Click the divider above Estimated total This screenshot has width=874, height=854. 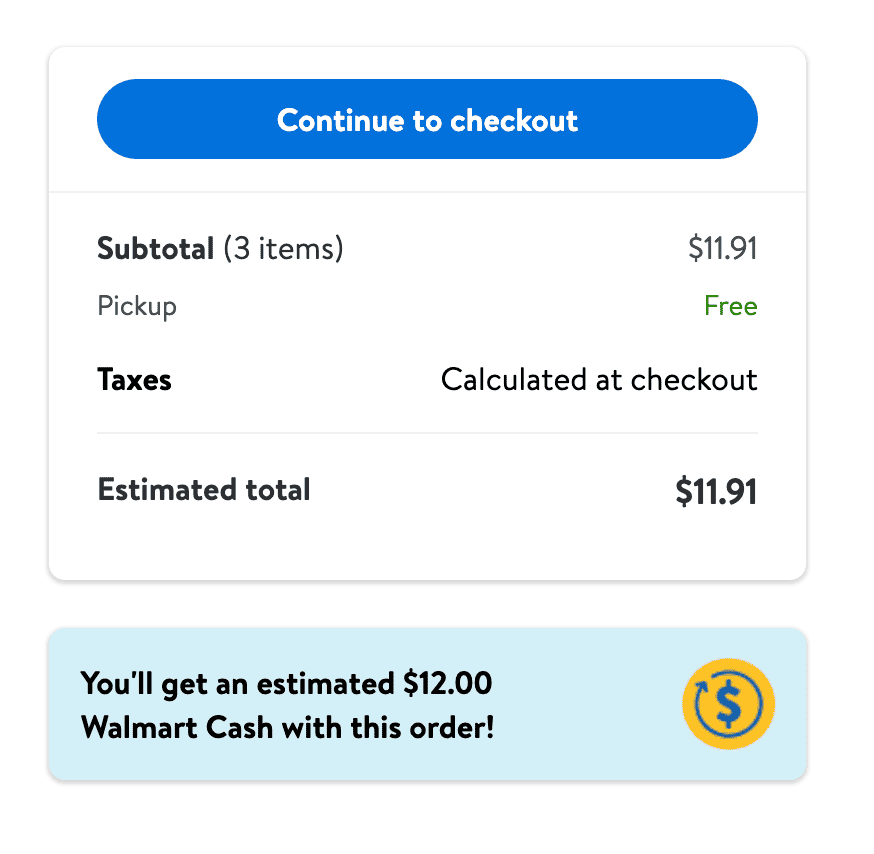click(x=427, y=433)
